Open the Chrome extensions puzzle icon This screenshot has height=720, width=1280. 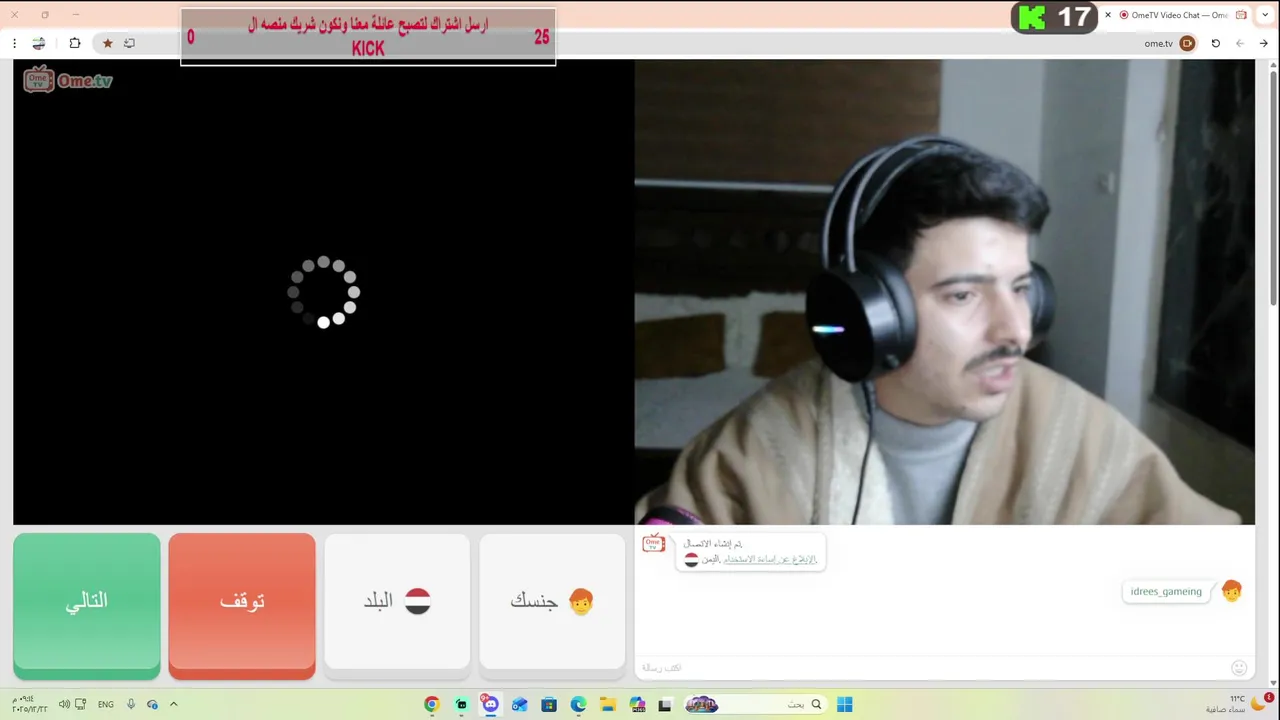[x=75, y=43]
